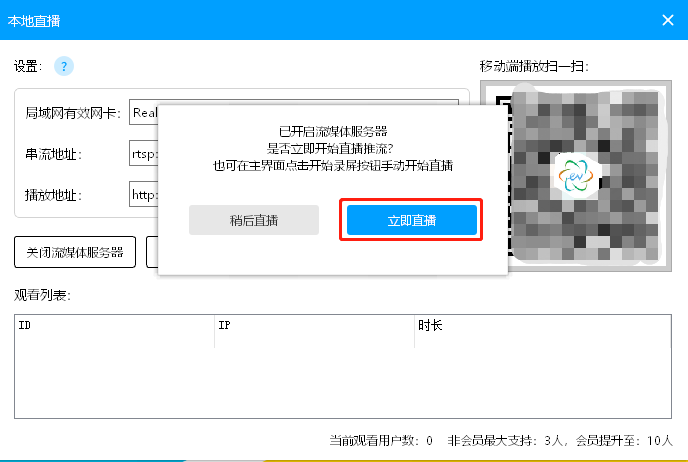Image resolution: width=688 pixels, height=462 pixels.
Task: Click the EV logo in the QR code
Action: (575, 177)
